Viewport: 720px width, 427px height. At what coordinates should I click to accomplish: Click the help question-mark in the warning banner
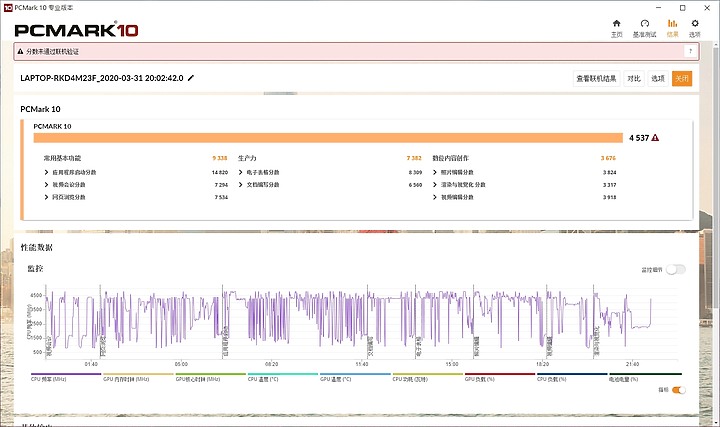click(690, 51)
